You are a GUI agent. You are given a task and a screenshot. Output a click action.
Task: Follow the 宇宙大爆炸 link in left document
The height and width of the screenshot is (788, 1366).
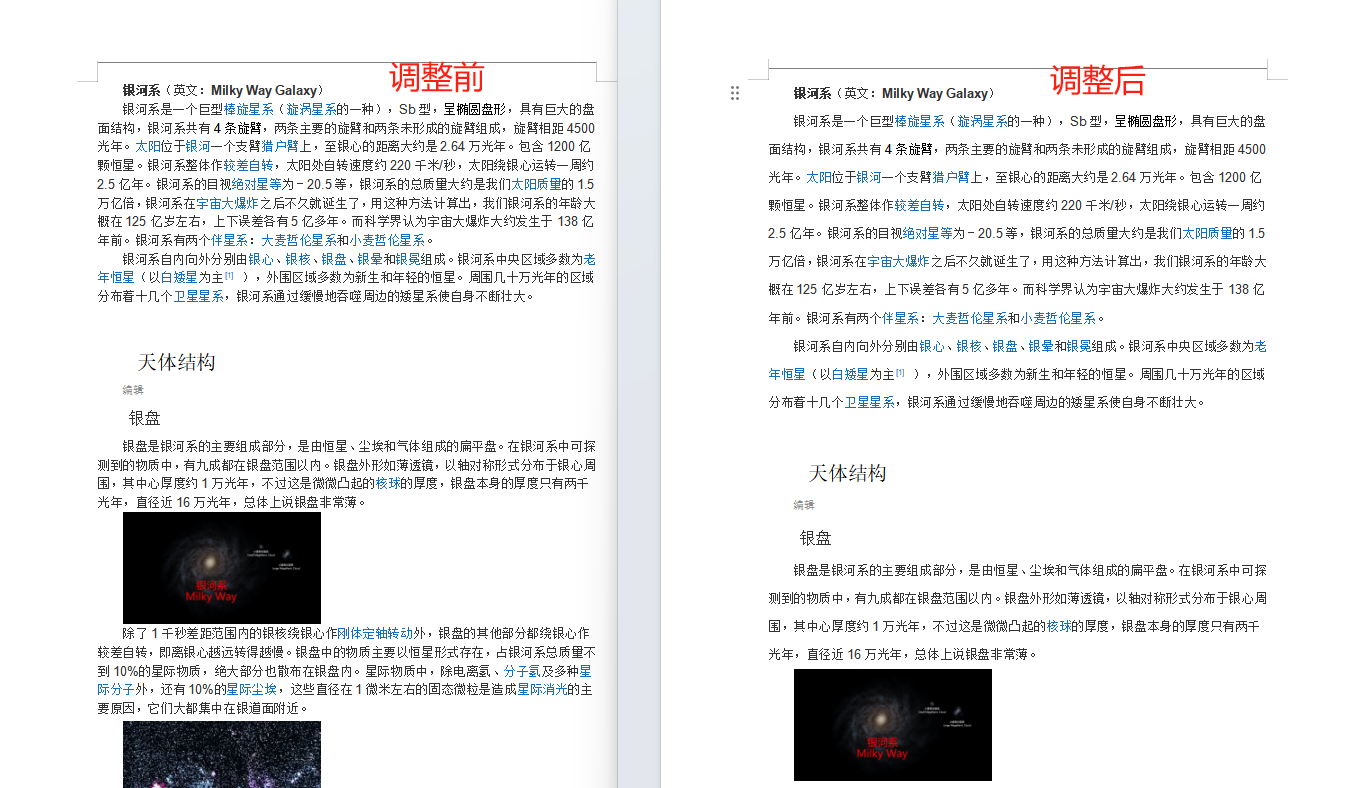pyautogui.click(x=227, y=203)
